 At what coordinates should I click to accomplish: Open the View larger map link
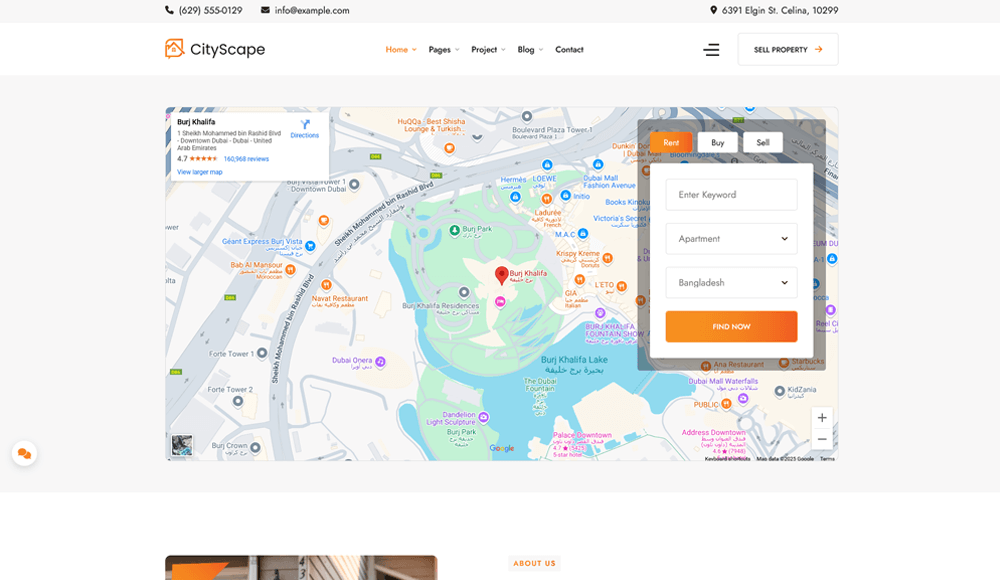click(200, 172)
